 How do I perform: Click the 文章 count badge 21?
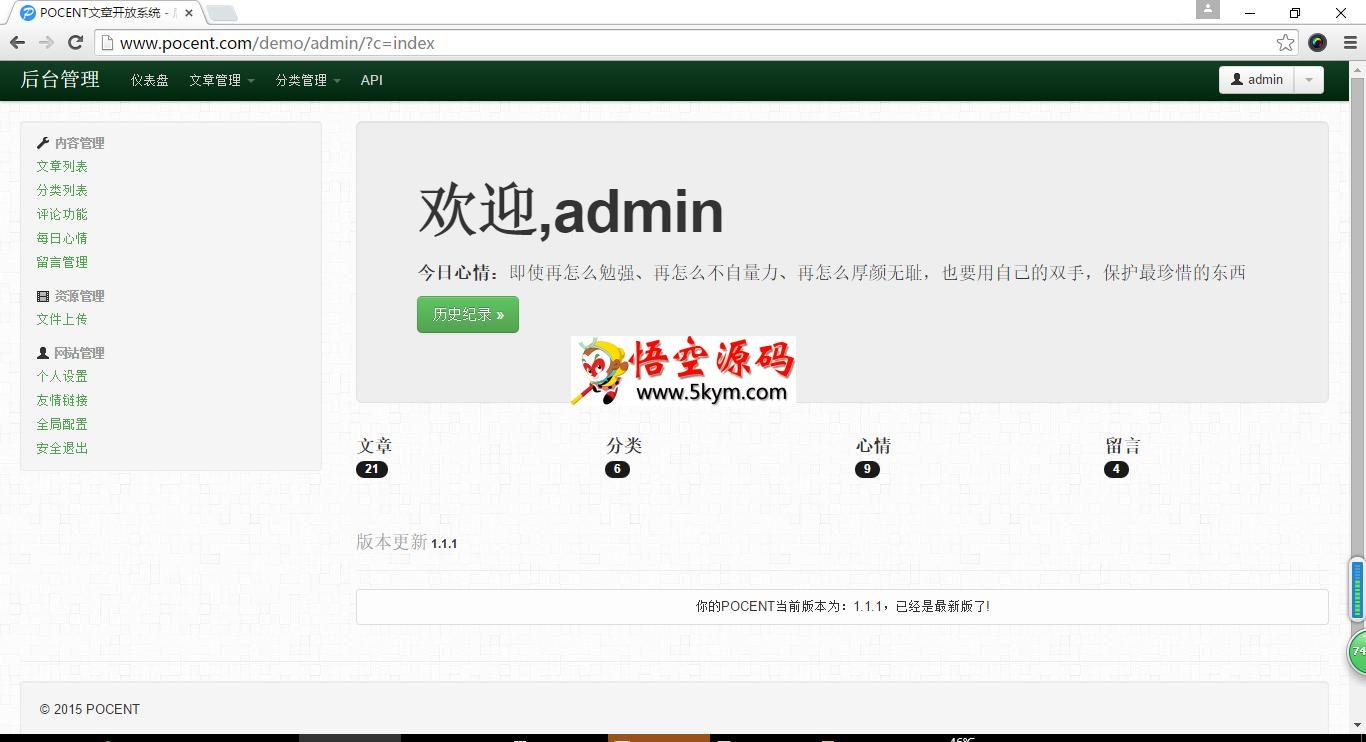click(x=372, y=469)
